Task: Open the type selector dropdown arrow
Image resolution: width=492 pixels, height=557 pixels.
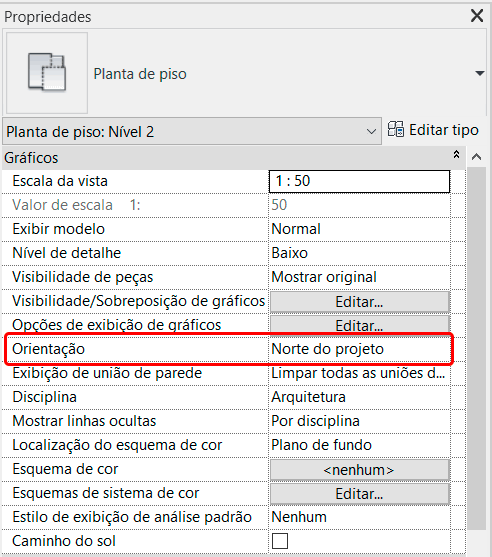Action: click(480, 74)
